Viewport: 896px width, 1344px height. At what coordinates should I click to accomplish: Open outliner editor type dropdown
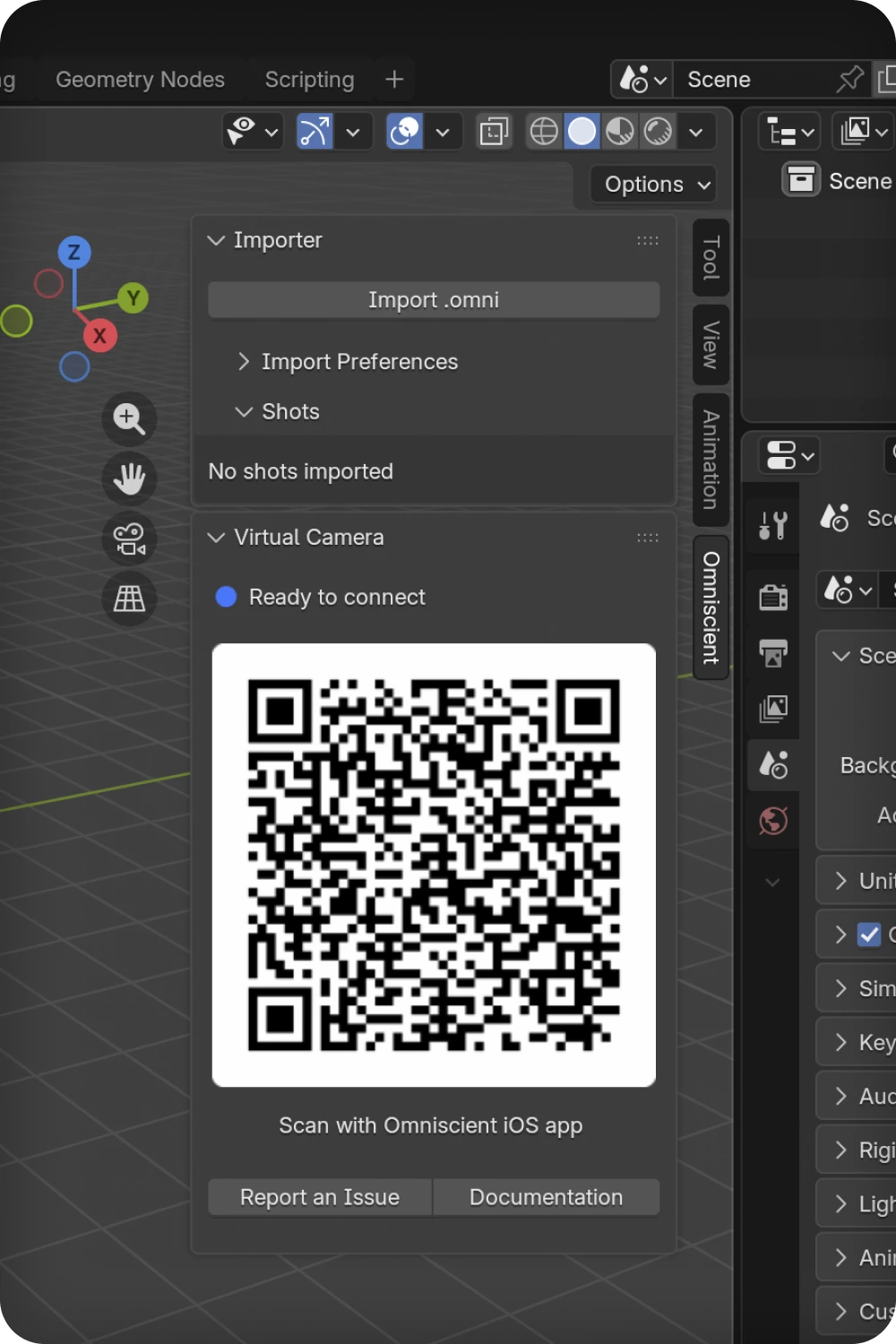click(x=789, y=134)
